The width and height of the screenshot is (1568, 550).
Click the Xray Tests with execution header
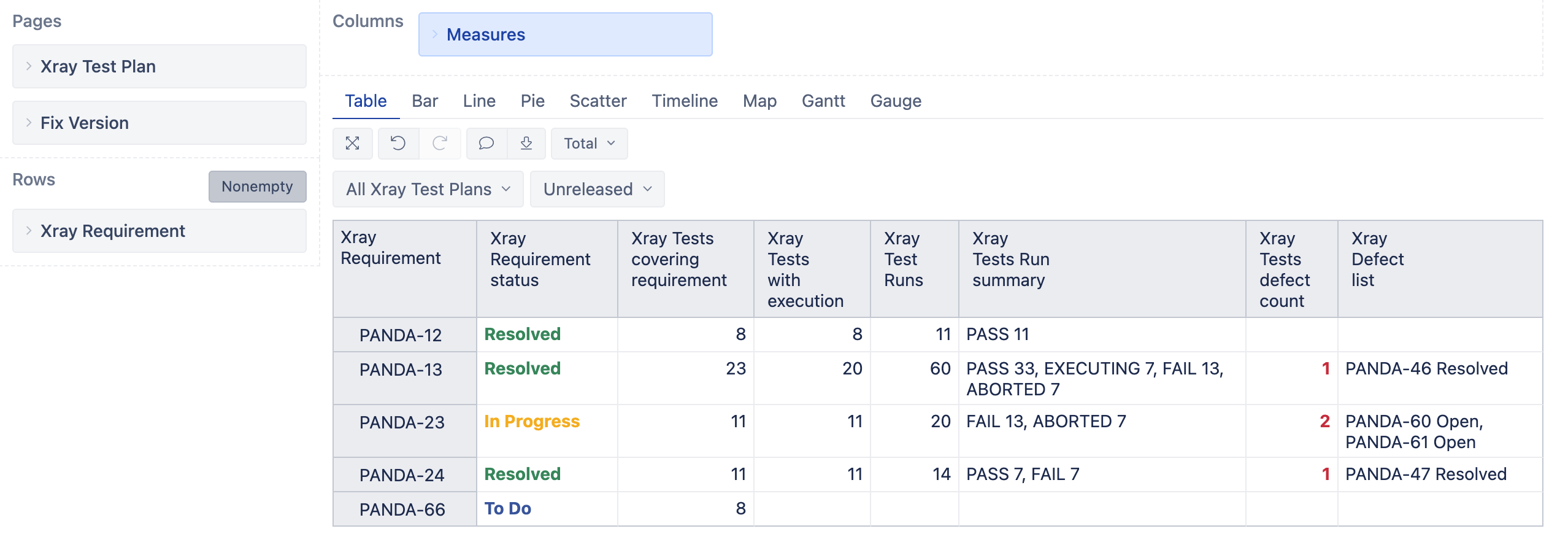click(x=812, y=269)
